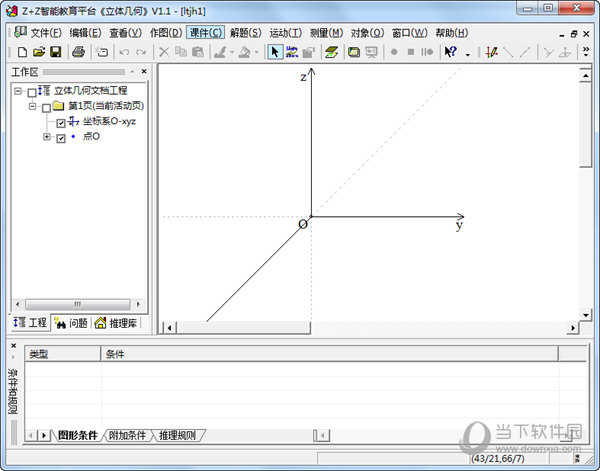Close the 工作区 panel

point(144,71)
